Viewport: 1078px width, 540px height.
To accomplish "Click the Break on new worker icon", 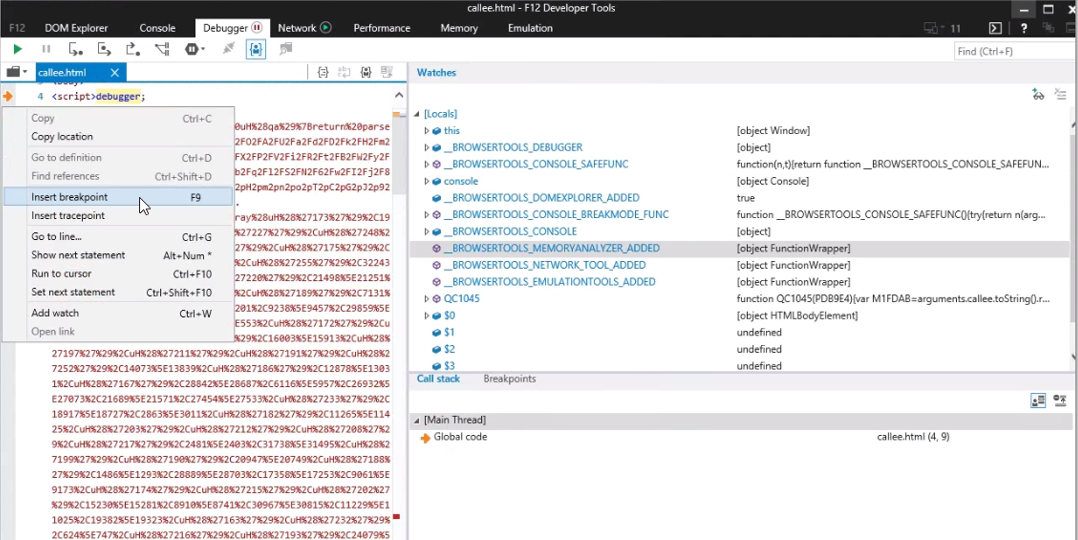I will (x=162, y=49).
